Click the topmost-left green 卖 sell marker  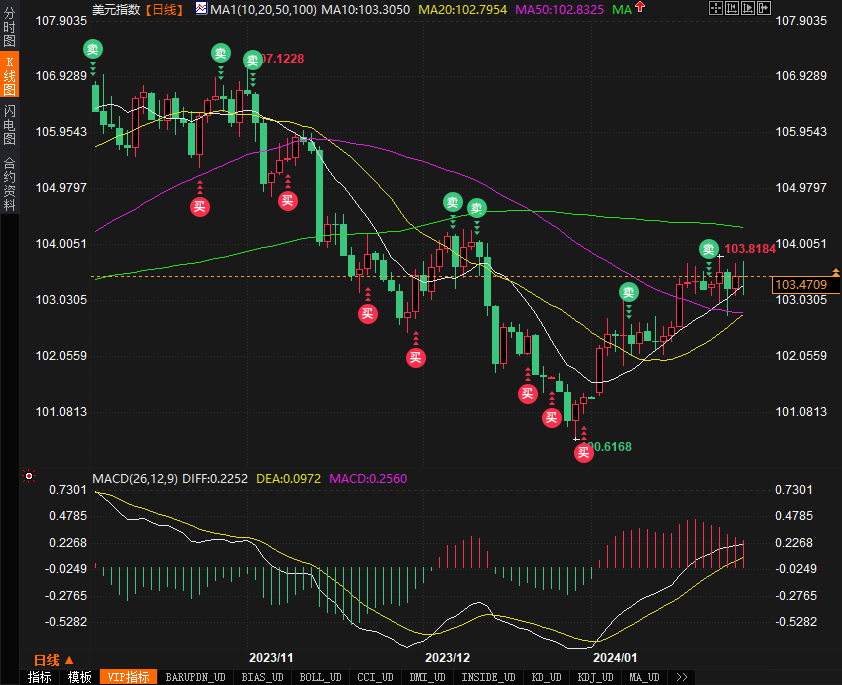92,49
